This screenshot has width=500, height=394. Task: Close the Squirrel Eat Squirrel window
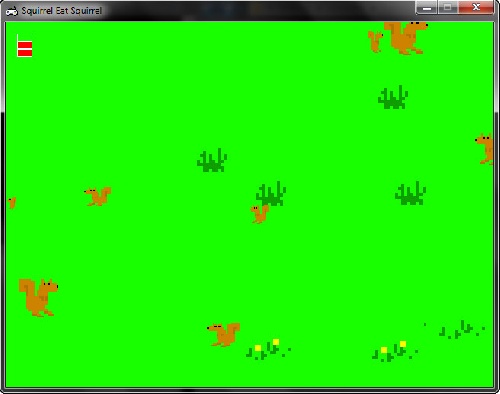476,8
